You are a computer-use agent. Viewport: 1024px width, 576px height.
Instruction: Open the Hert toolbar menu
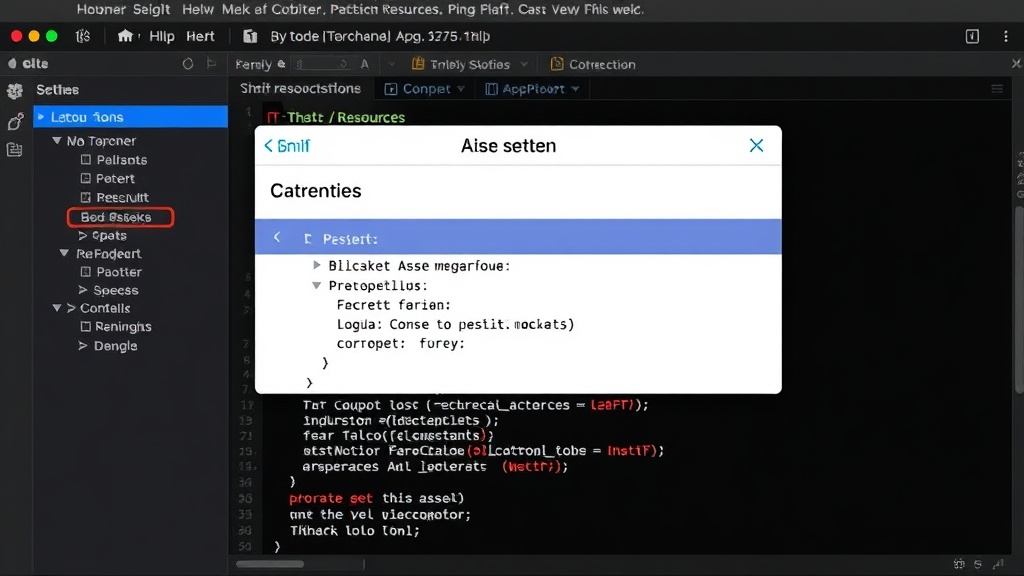200,37
